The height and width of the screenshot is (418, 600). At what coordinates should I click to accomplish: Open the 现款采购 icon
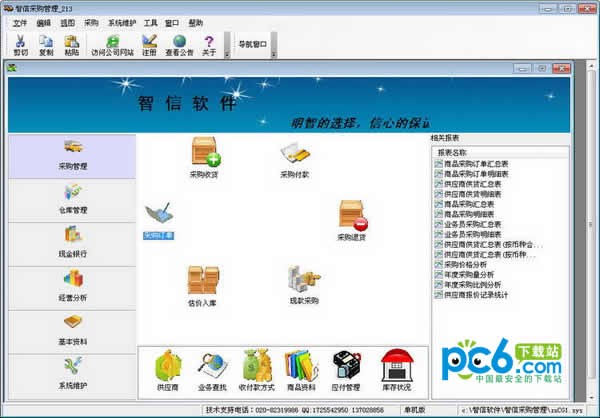coord(304,285)
